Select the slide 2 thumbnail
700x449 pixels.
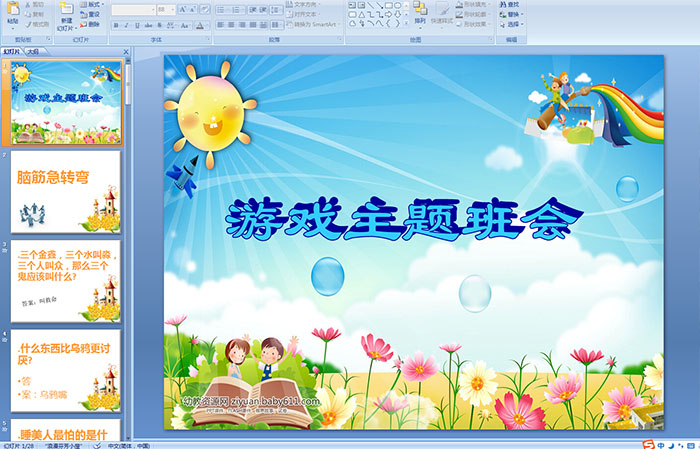pyautogui.click(x=66, y=191)
